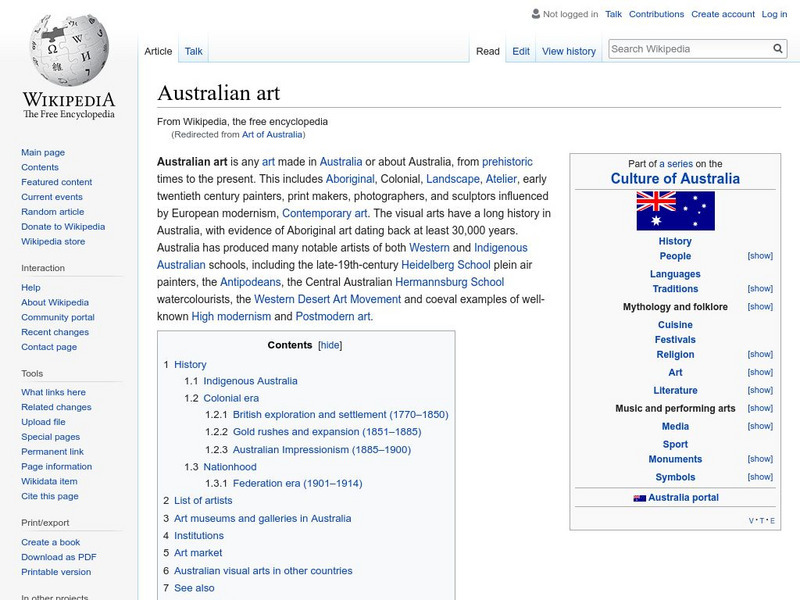
Task: Open Printable version link
Action: point(56,571)
